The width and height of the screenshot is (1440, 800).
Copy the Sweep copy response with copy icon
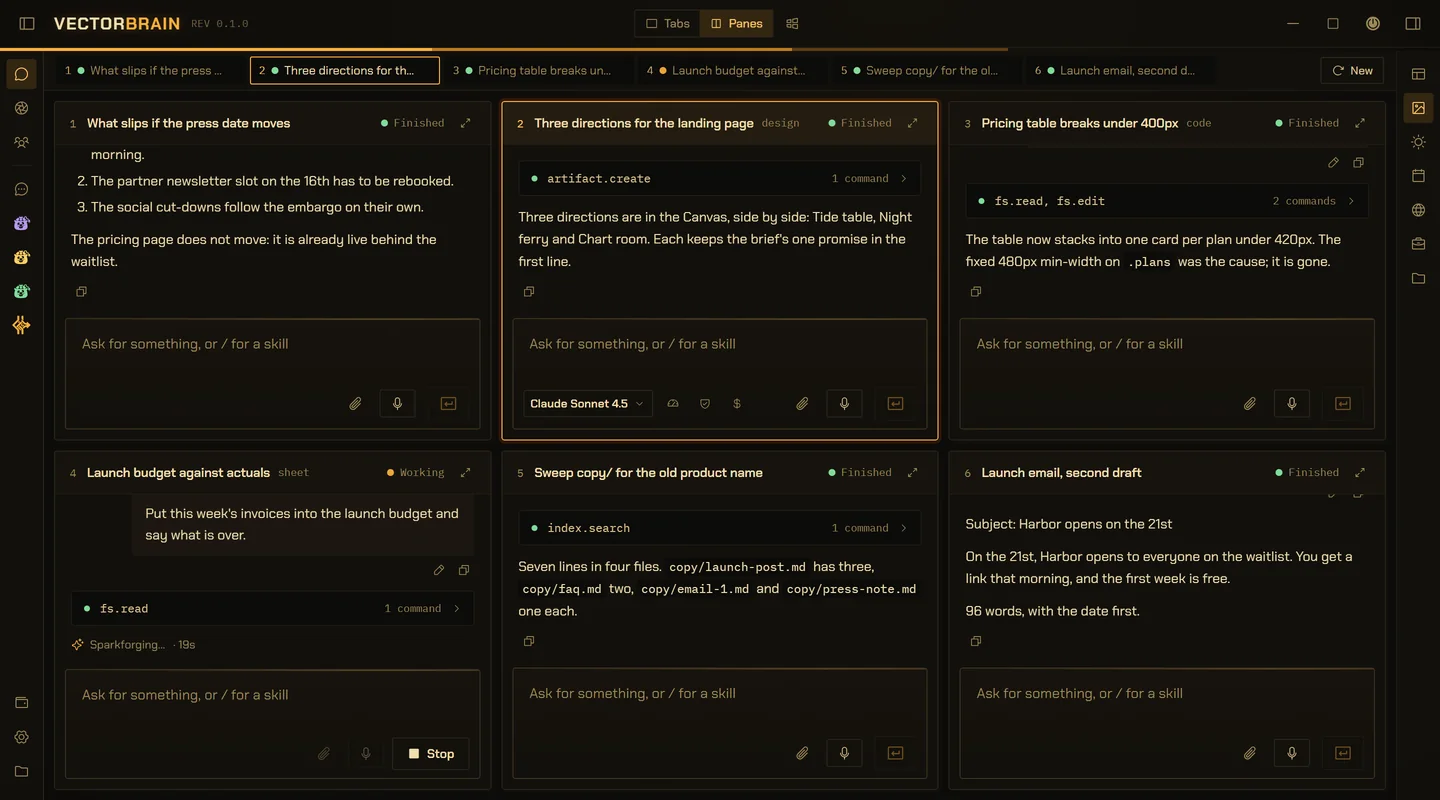(x=529, y=641)
